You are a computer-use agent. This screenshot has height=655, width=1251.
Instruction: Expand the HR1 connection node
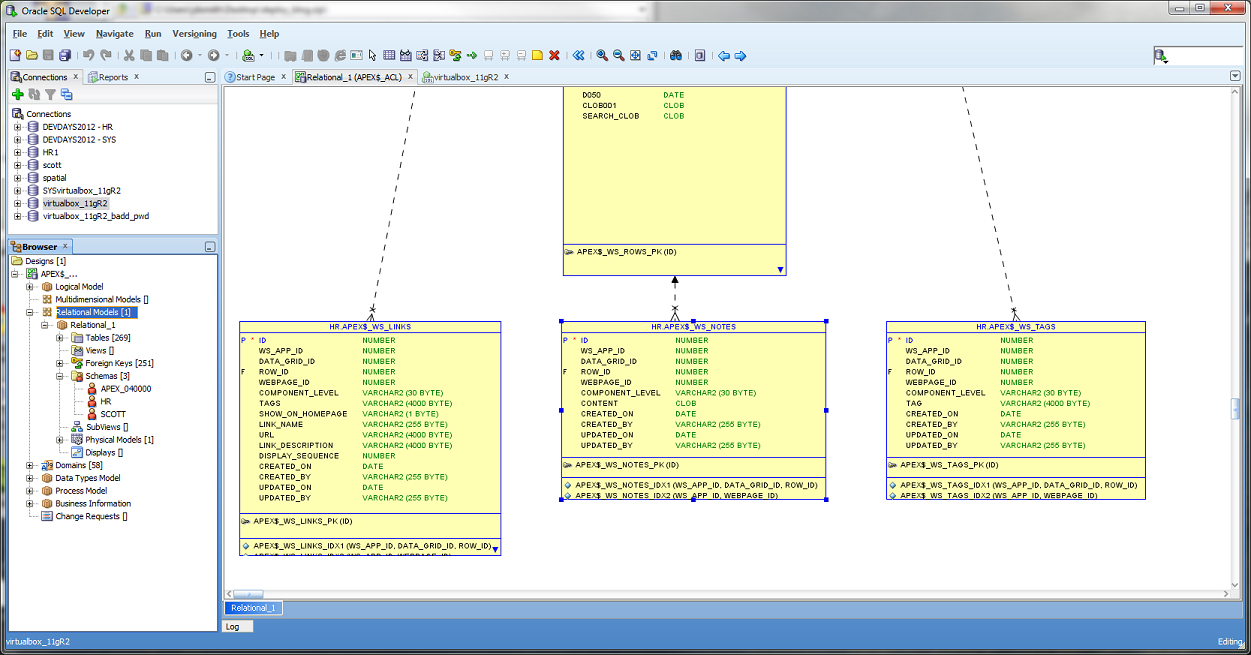[18, 152]
